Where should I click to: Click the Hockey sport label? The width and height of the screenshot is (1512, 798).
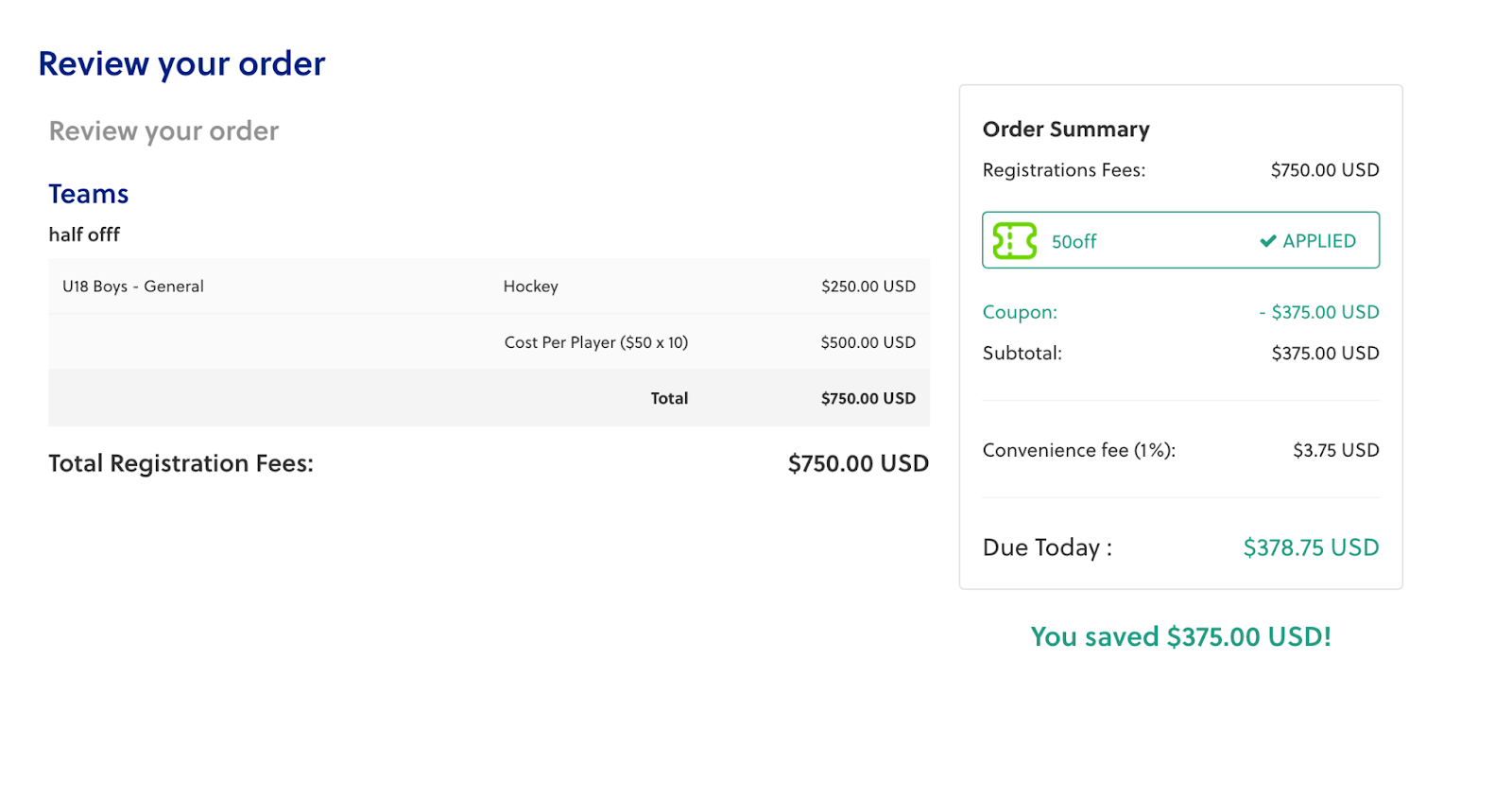pyautogui.click(x=530, y=286)
